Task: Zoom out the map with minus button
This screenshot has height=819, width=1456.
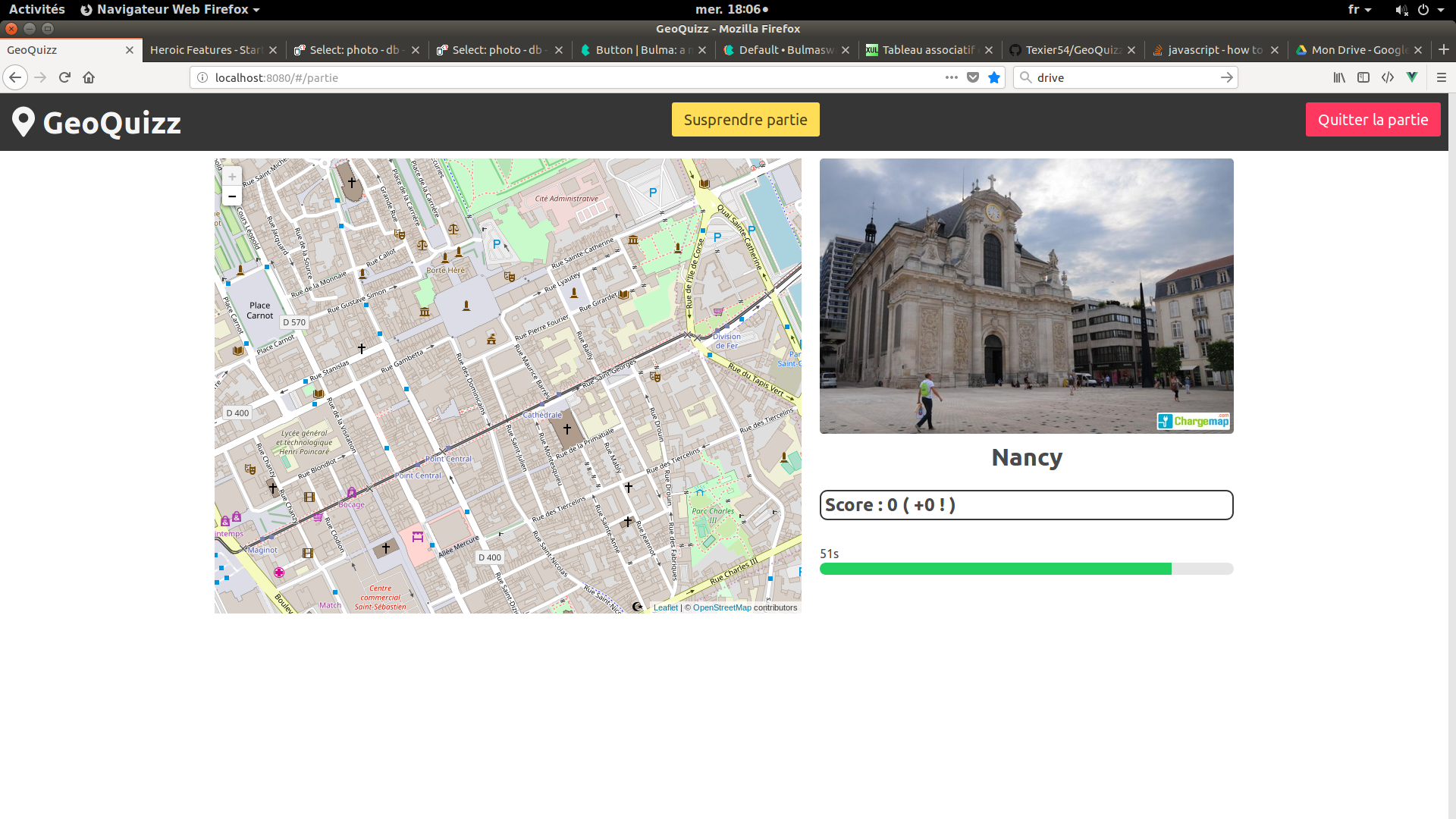Action: coord(232,196)
